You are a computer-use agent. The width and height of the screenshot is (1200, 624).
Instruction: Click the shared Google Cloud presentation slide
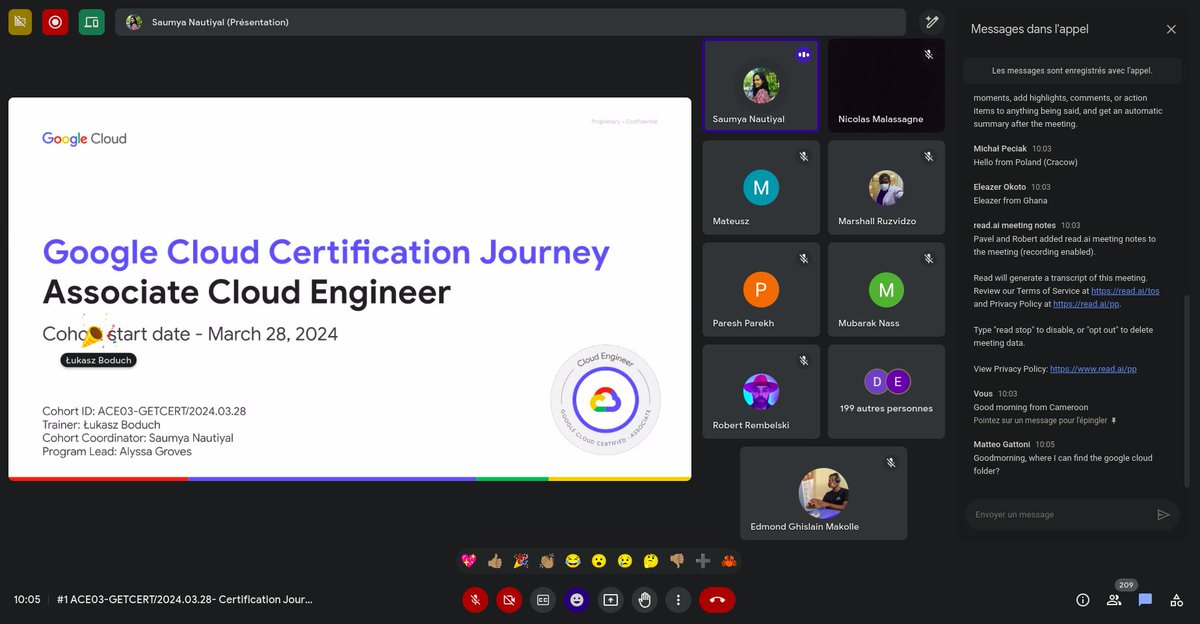tap(350, 289)
